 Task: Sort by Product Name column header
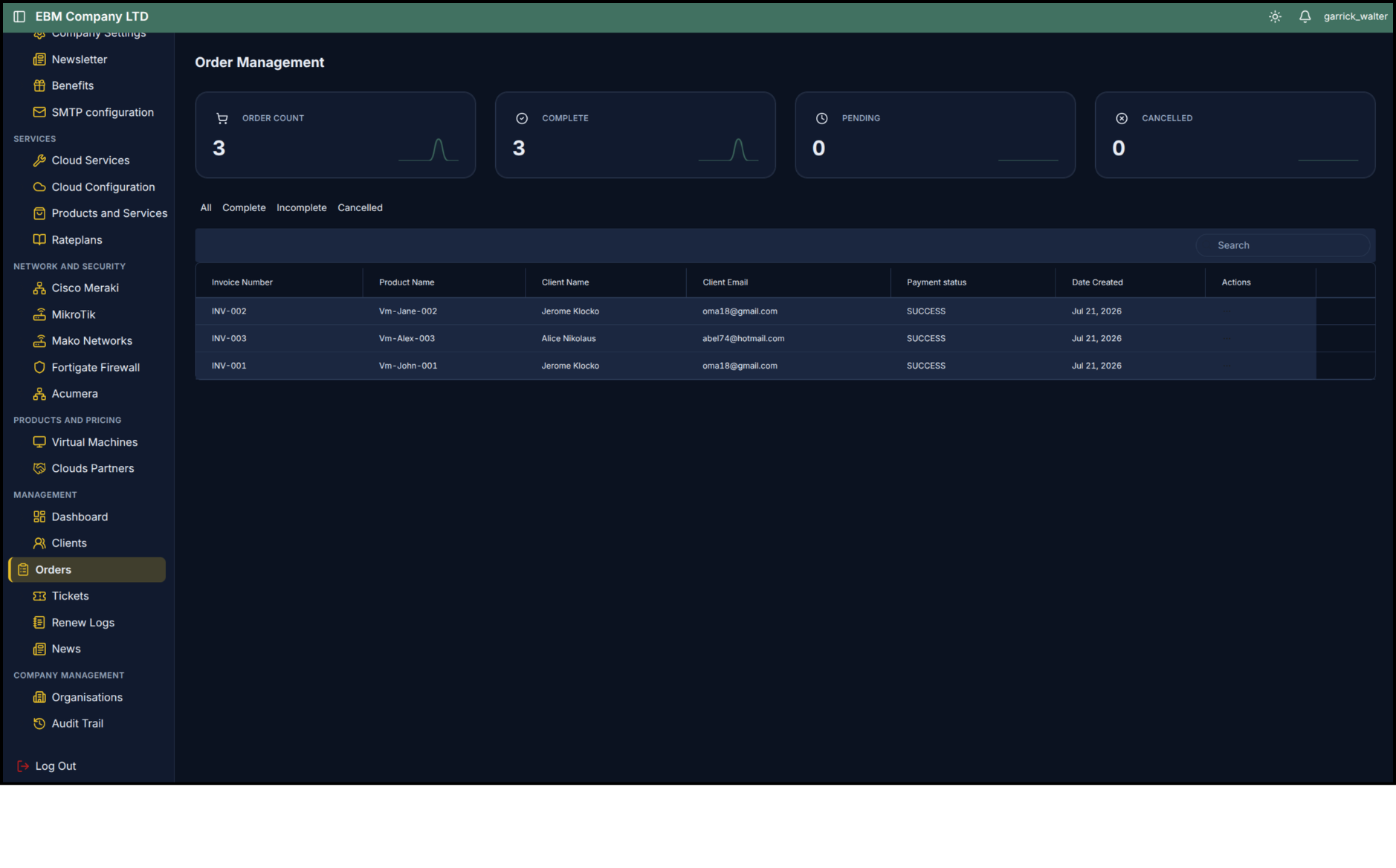pyautogui.click(x=407, y=282)
